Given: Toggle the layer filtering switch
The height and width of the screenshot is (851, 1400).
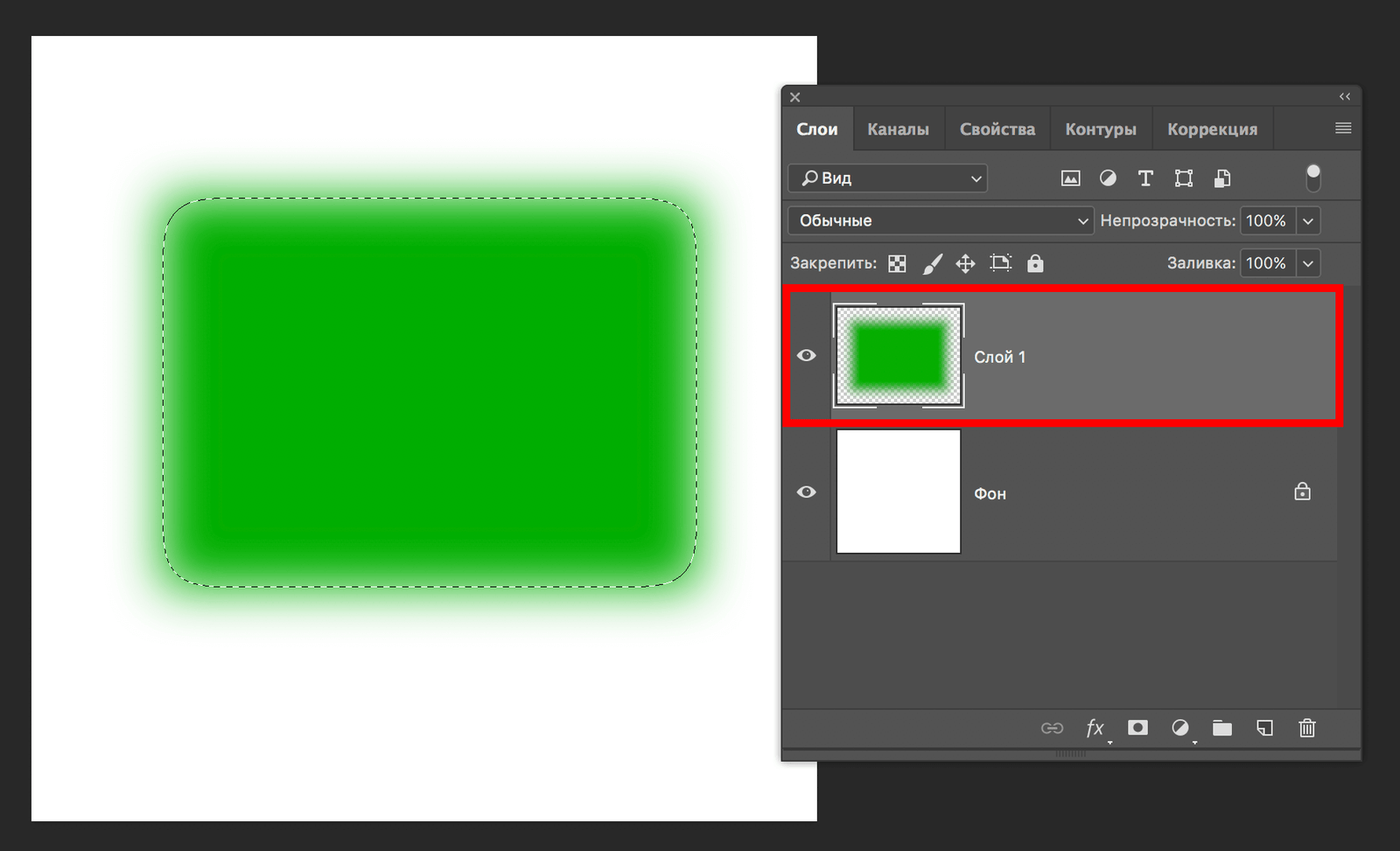Looking at the screenshot, I should [x=1313, y=178].
